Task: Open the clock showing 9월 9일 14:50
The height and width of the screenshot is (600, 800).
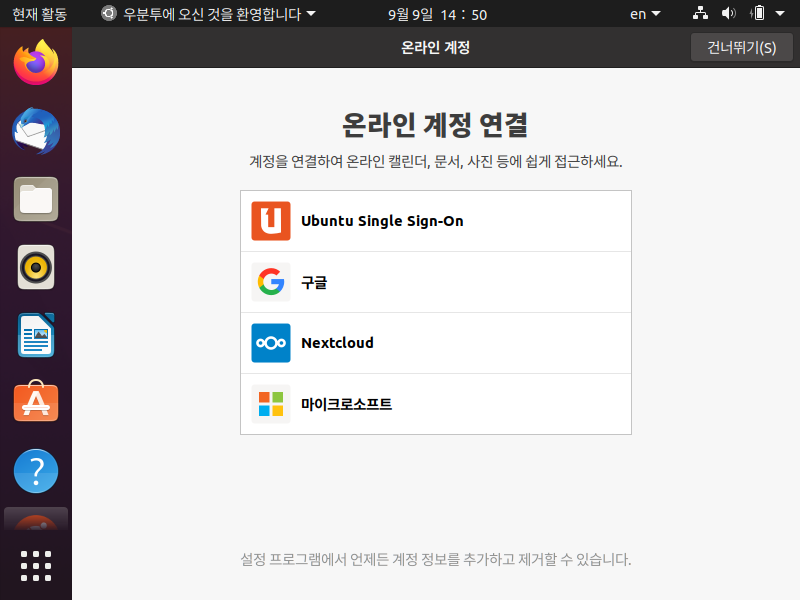Action: 437,14
